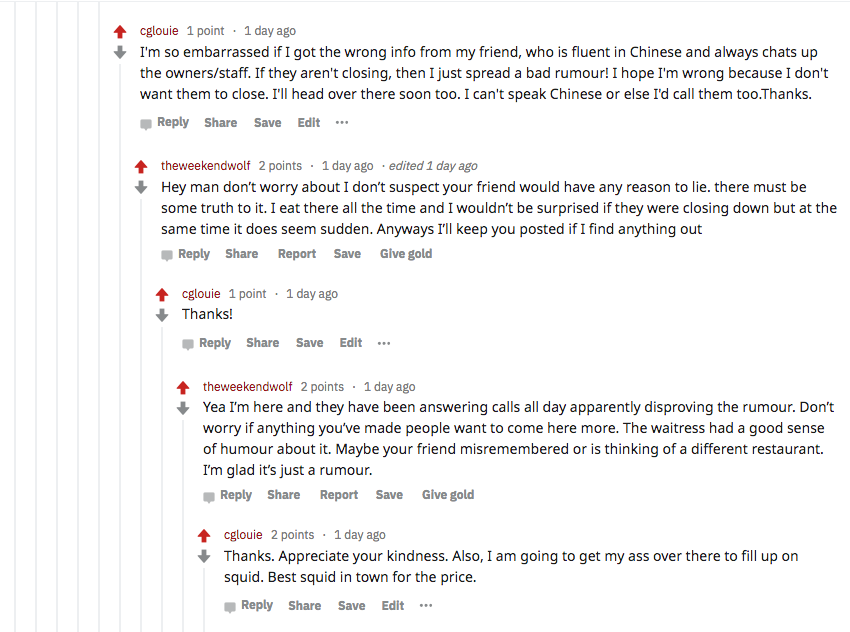Upvote cglouie's top embarrassed comment
Viewport: 850px width, 632px height.
(x=120, y=32)
